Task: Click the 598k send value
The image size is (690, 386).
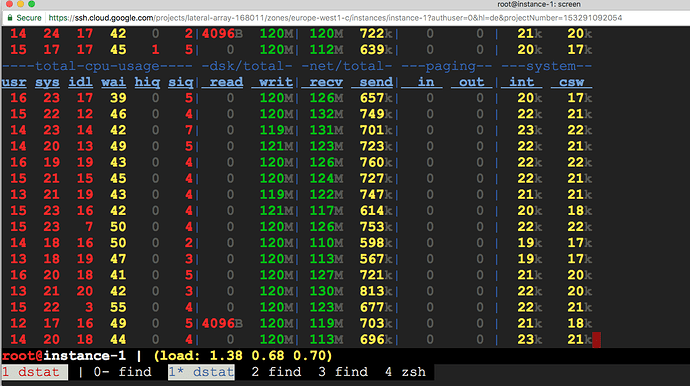Action: pyautogui.click(x=376, y=243)
